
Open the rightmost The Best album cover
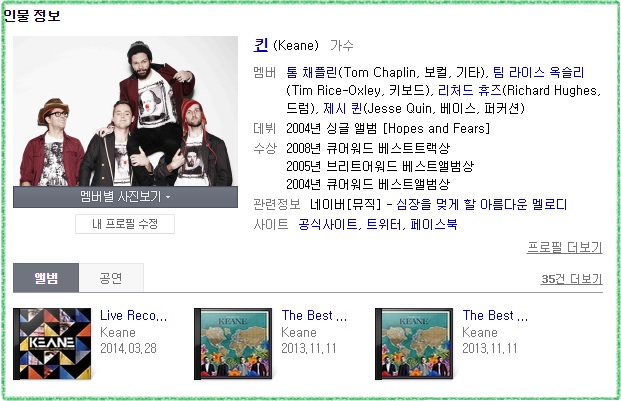[x=414, y=344]
